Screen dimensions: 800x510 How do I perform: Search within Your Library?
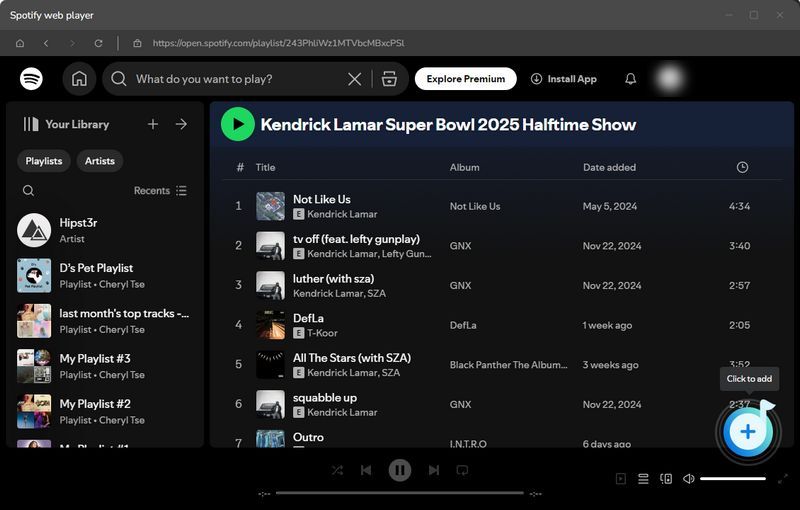[28, 191]
